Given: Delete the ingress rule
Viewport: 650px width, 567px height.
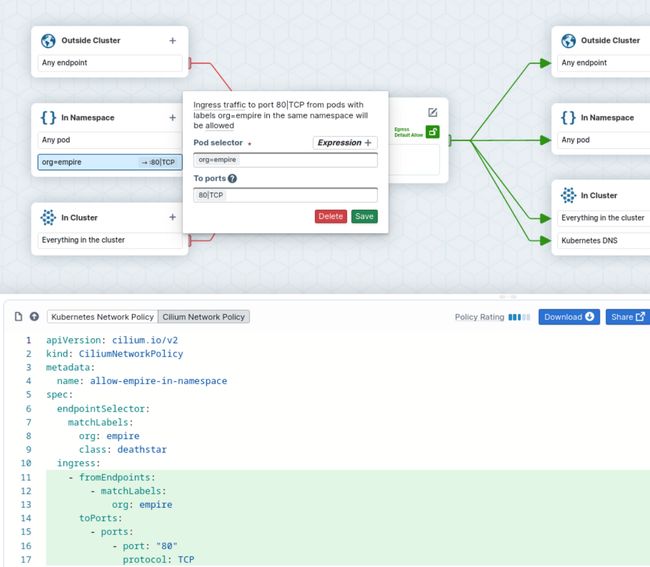Looking at the screenshot, I should (x=331, y=216).
